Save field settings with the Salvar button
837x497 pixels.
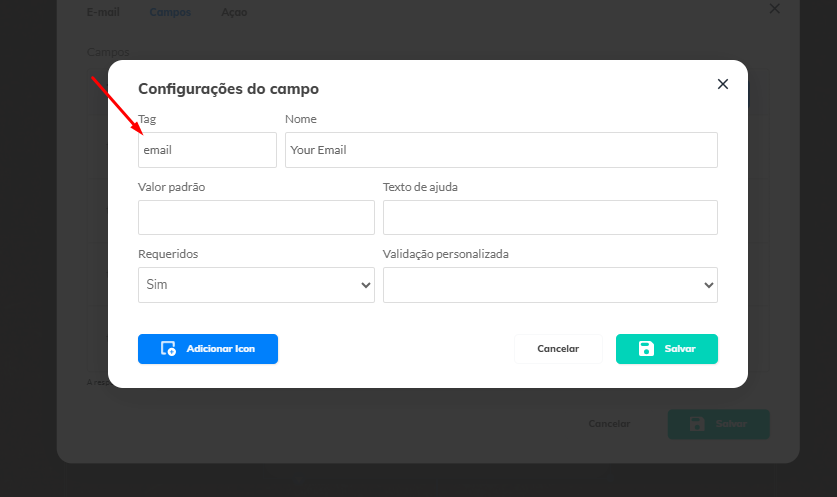tap(667, 349)
